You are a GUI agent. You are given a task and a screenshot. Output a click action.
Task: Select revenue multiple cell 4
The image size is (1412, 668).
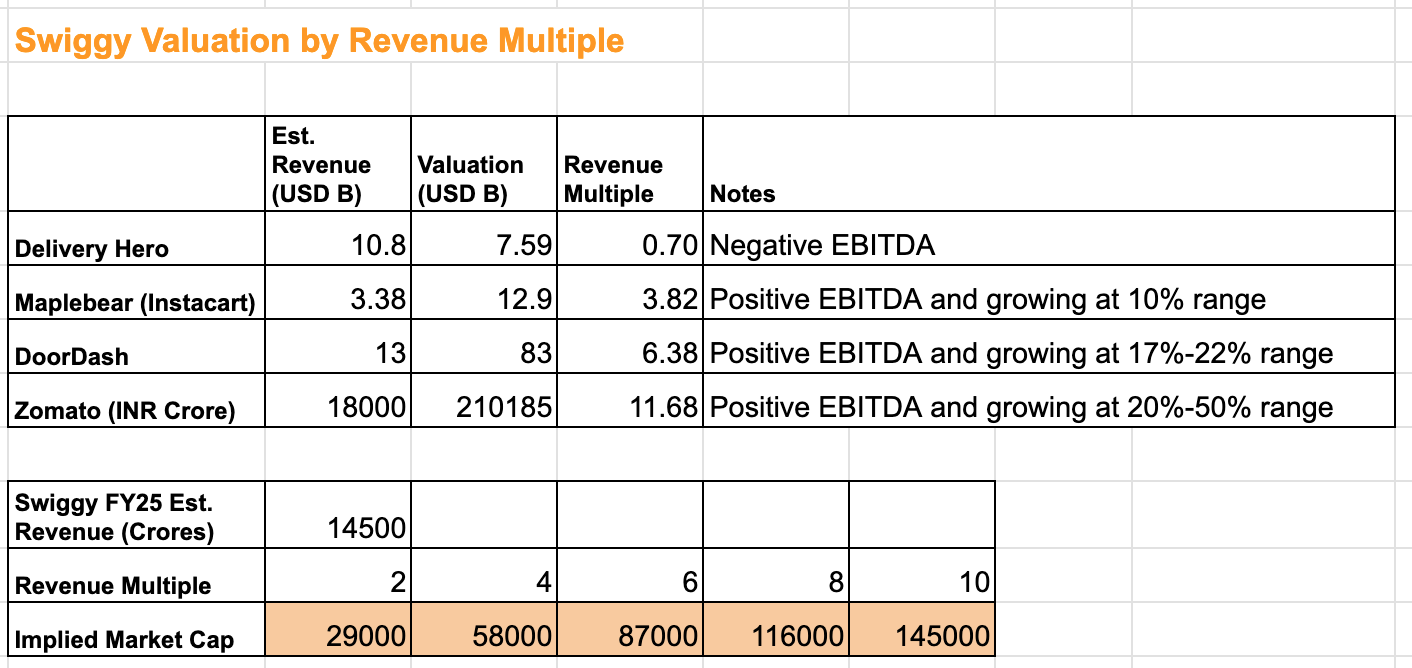click(484, 575)
